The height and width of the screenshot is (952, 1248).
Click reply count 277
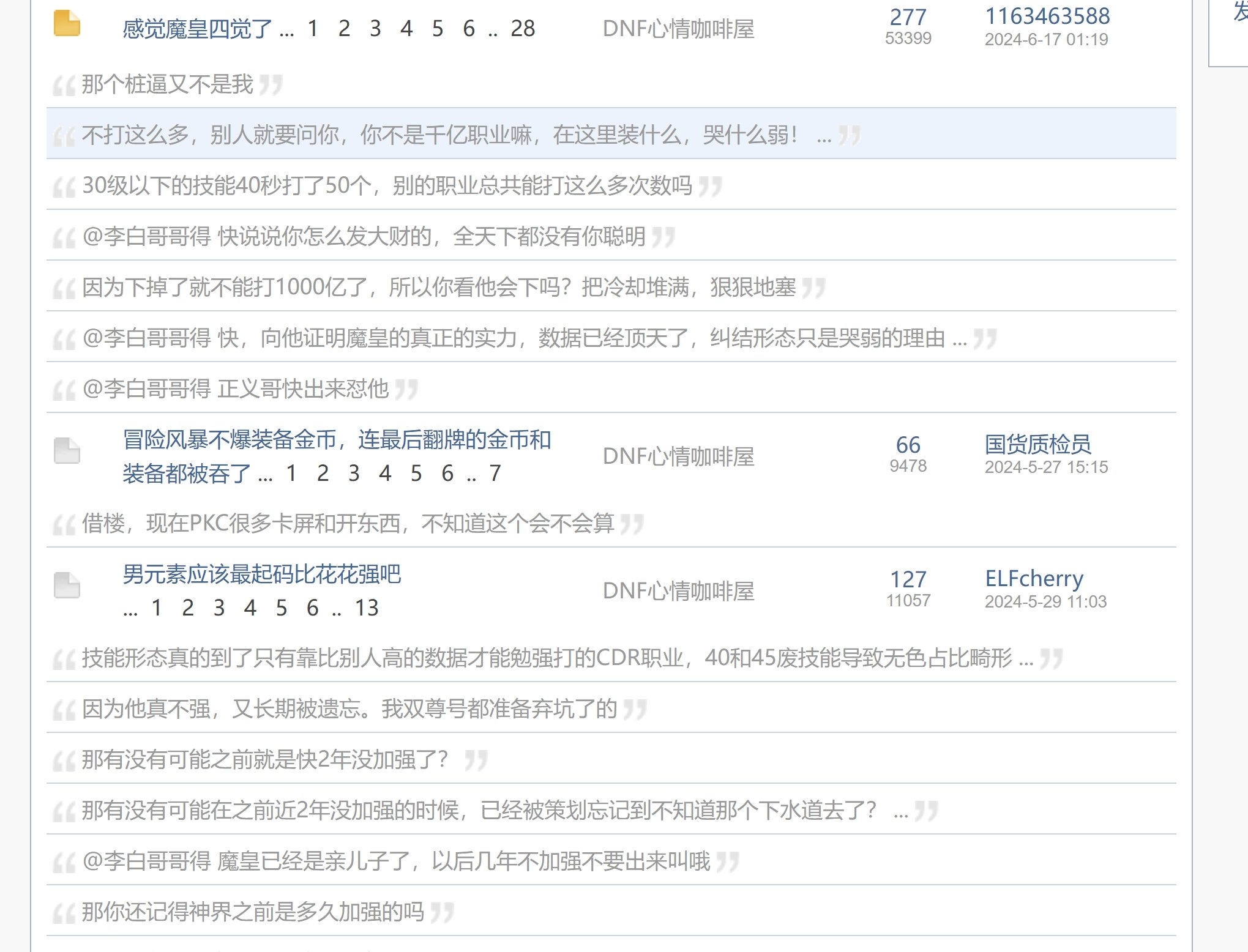click(x=908, y=17)
